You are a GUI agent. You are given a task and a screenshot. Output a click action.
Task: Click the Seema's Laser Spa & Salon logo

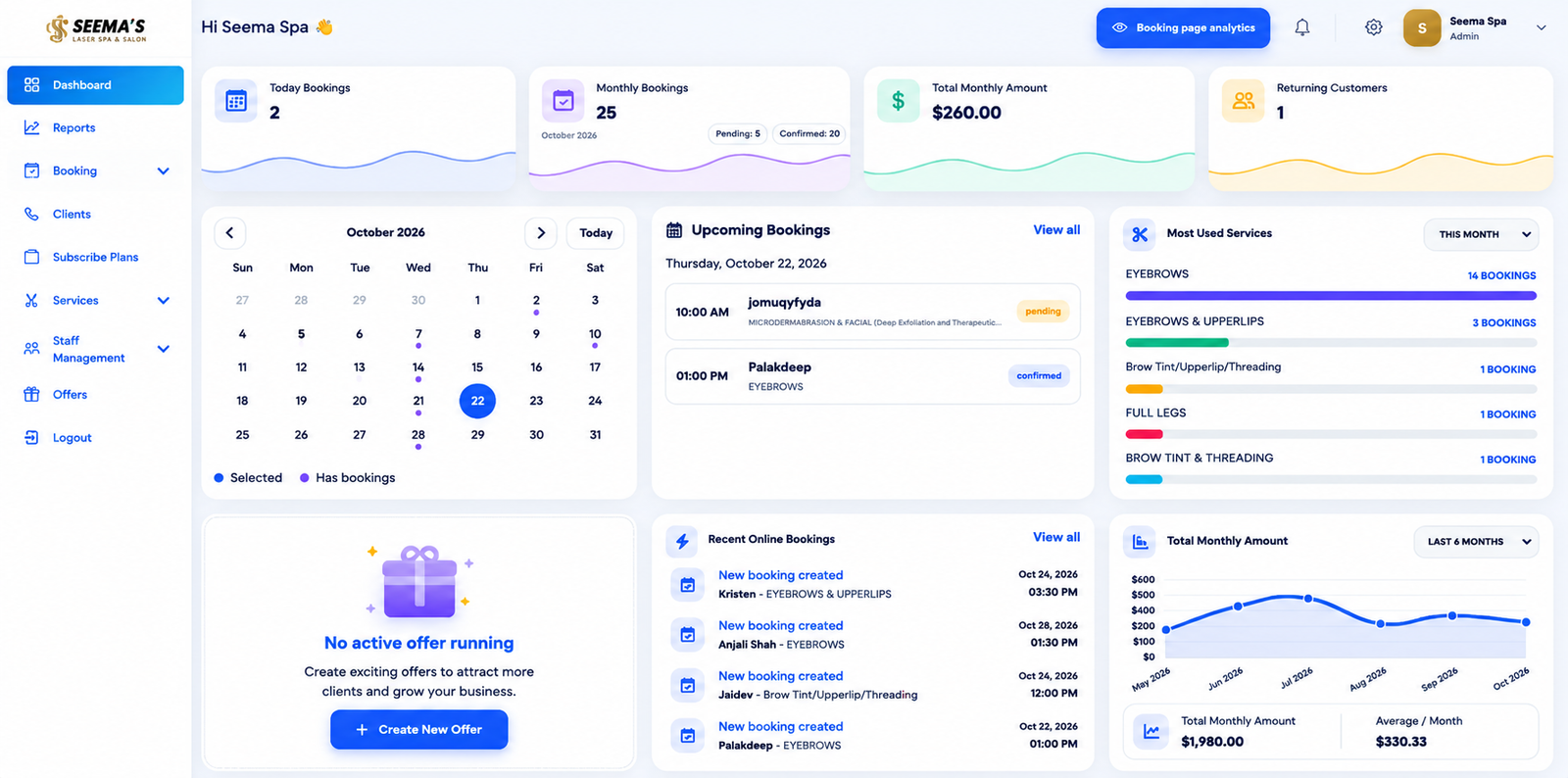click(x=96, y=29)
